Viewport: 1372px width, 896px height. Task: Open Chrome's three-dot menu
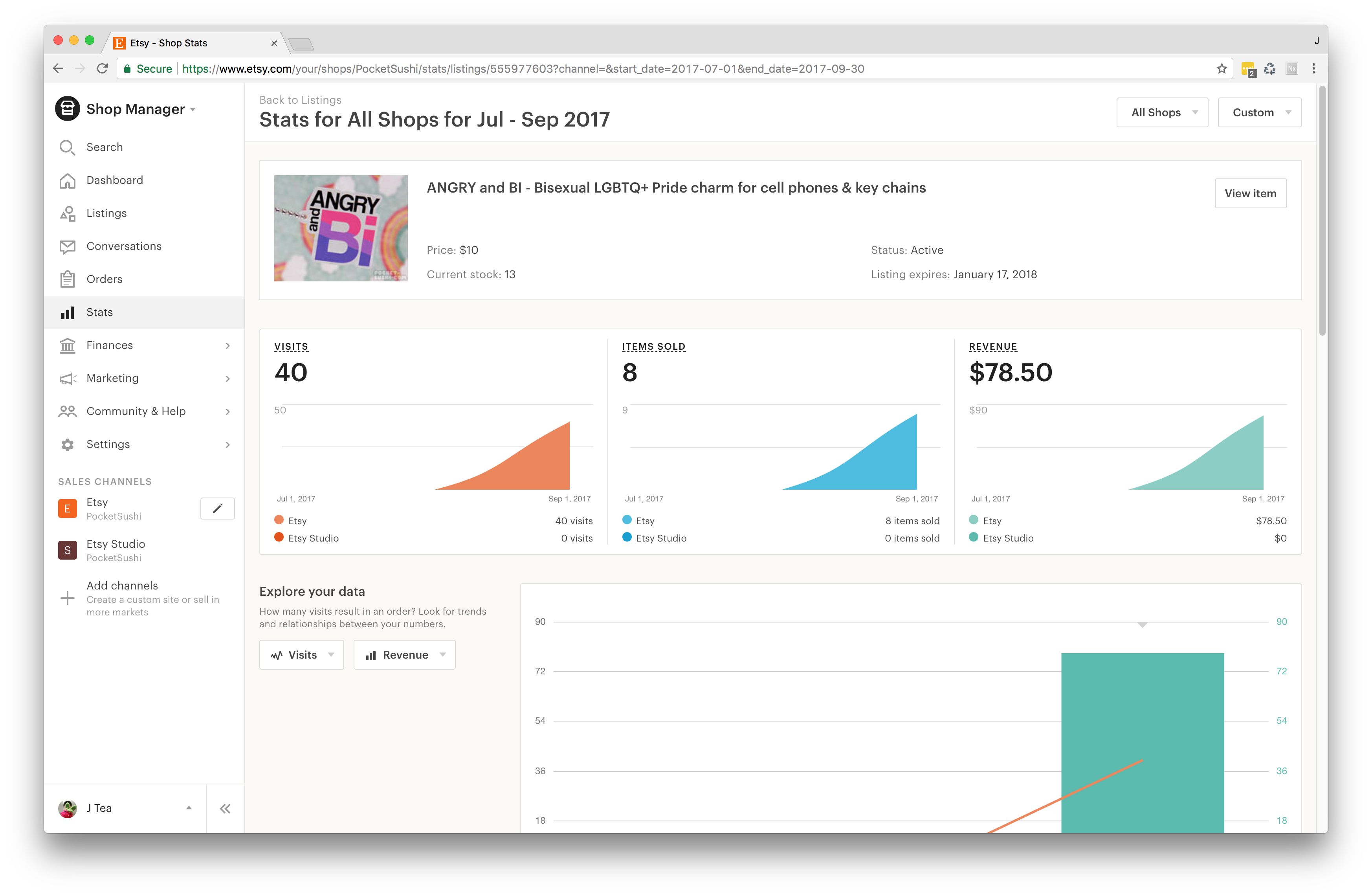[x=1314, y=69]
